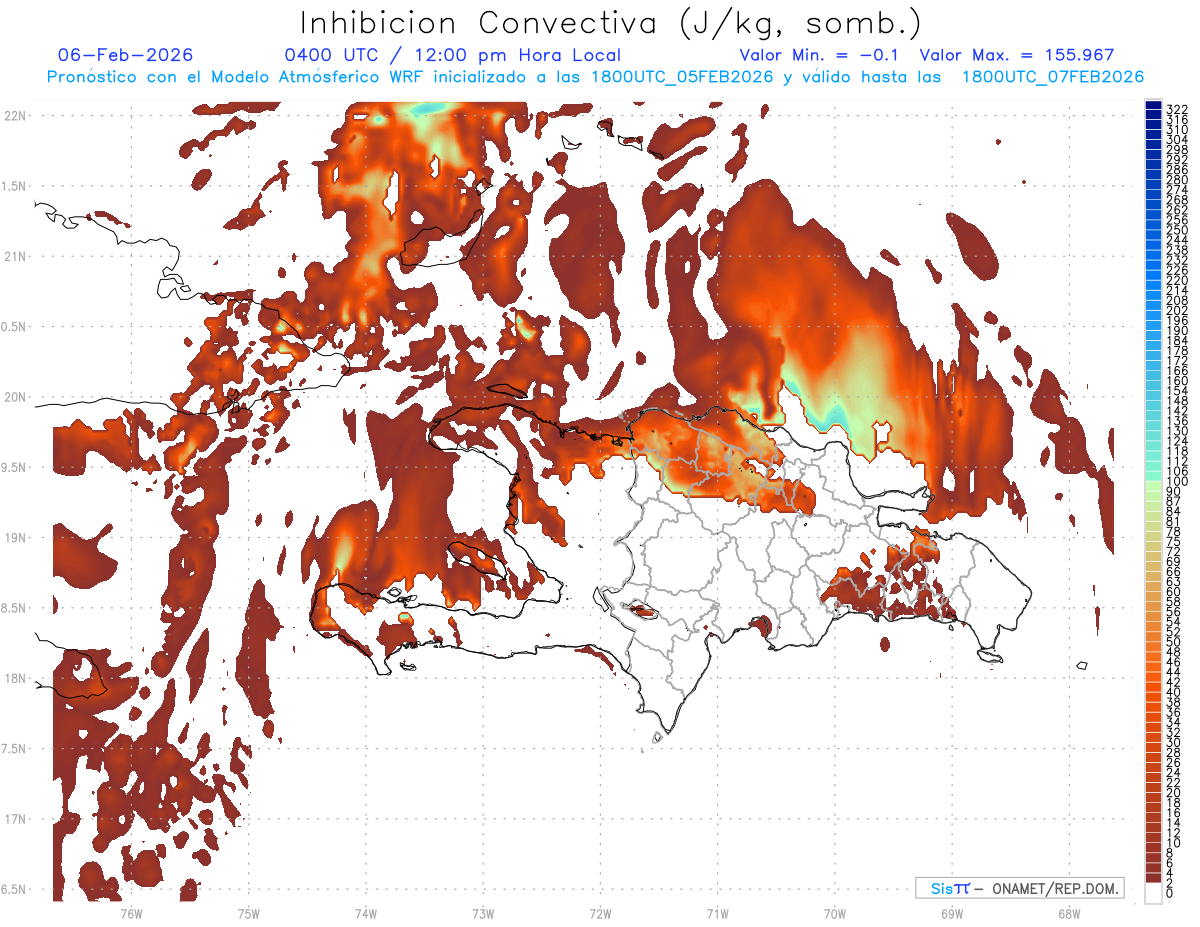The width and height of the screenshot is (1200, 927).
Task: Click the 'Valor Max. = 155.967' readout
Action: [x=1017, y=55]
